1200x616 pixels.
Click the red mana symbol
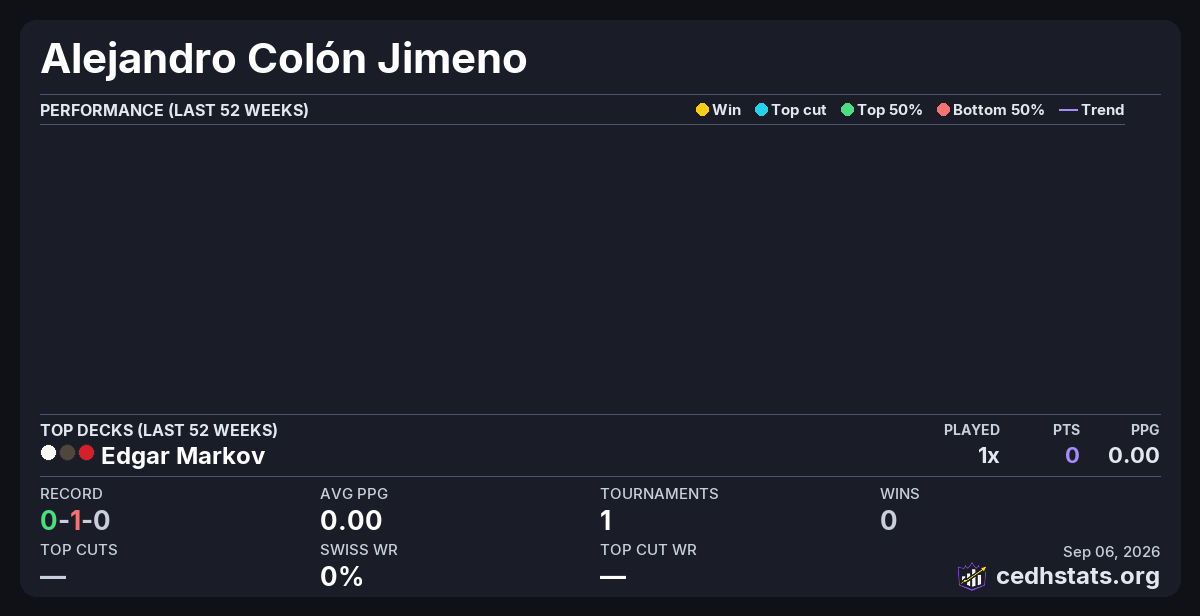[x=86, y=453]
